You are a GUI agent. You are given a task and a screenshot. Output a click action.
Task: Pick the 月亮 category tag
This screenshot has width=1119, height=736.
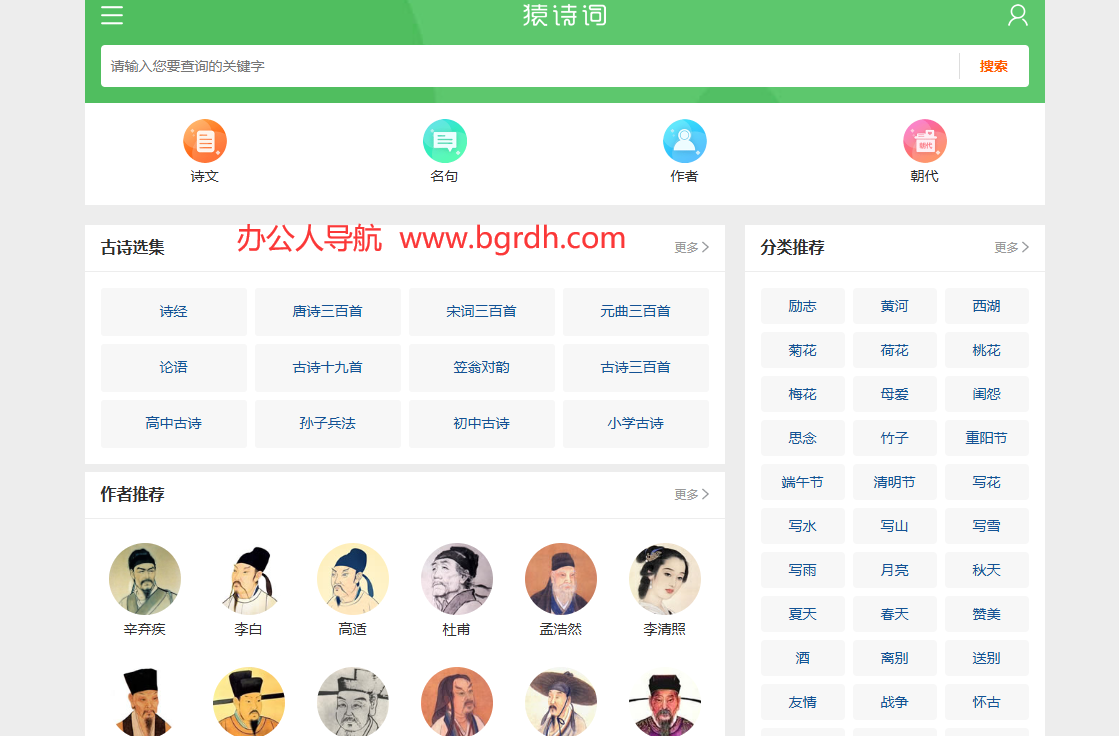point(895,570)
